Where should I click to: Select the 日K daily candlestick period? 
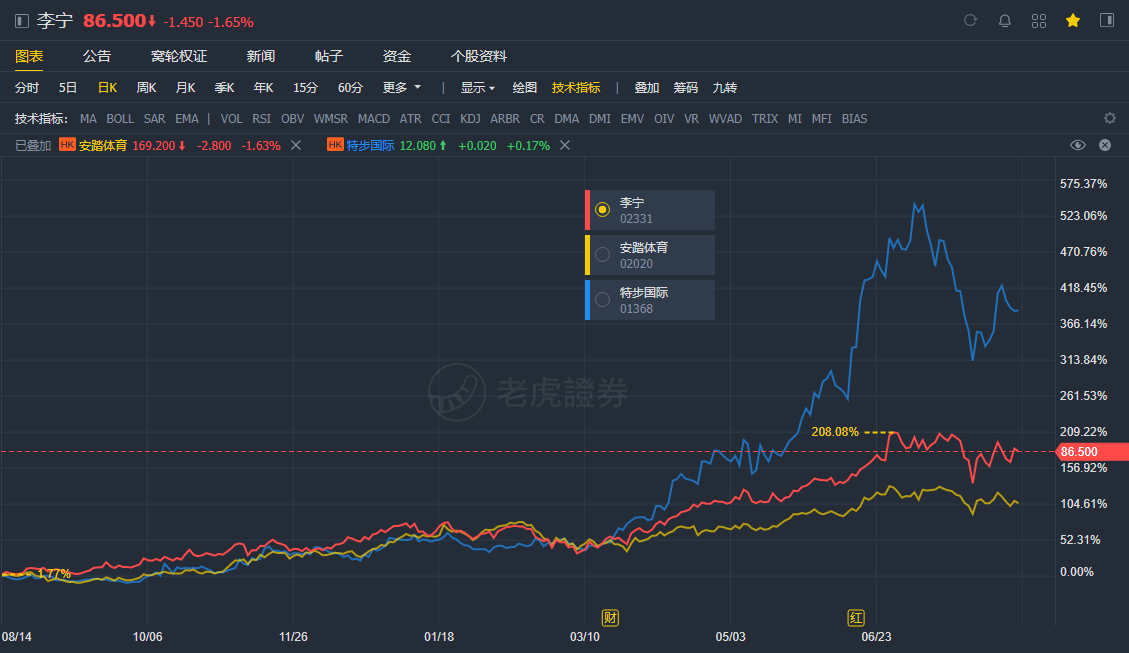point(107,88)
